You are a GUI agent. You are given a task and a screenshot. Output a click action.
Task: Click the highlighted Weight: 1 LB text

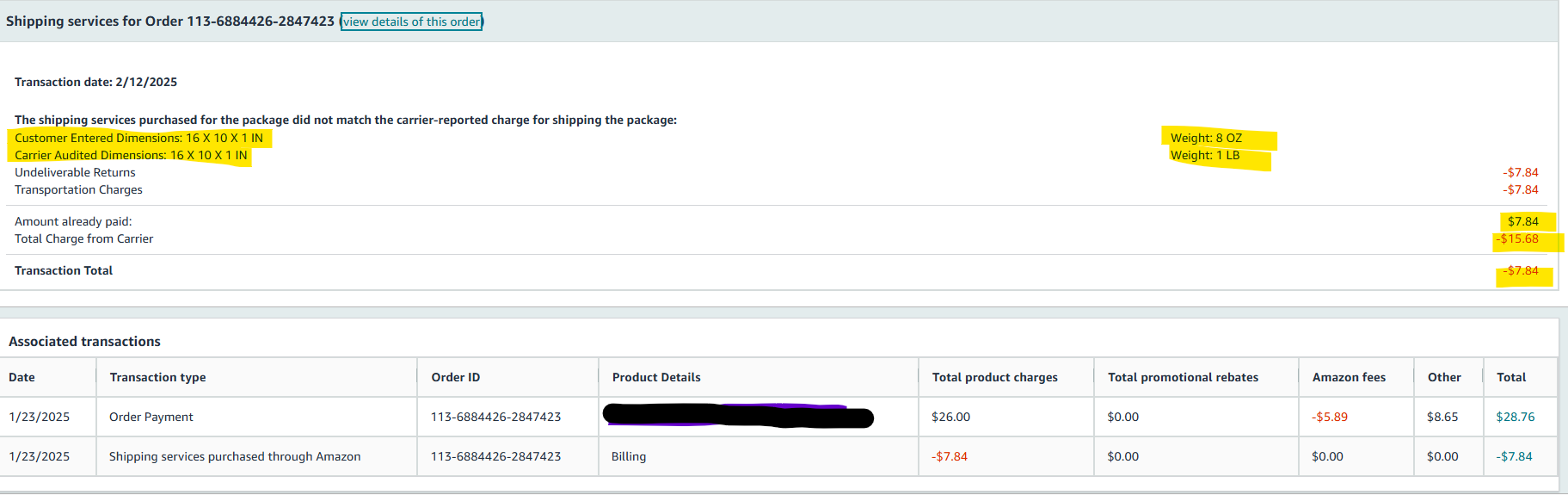click(1205, 156)
